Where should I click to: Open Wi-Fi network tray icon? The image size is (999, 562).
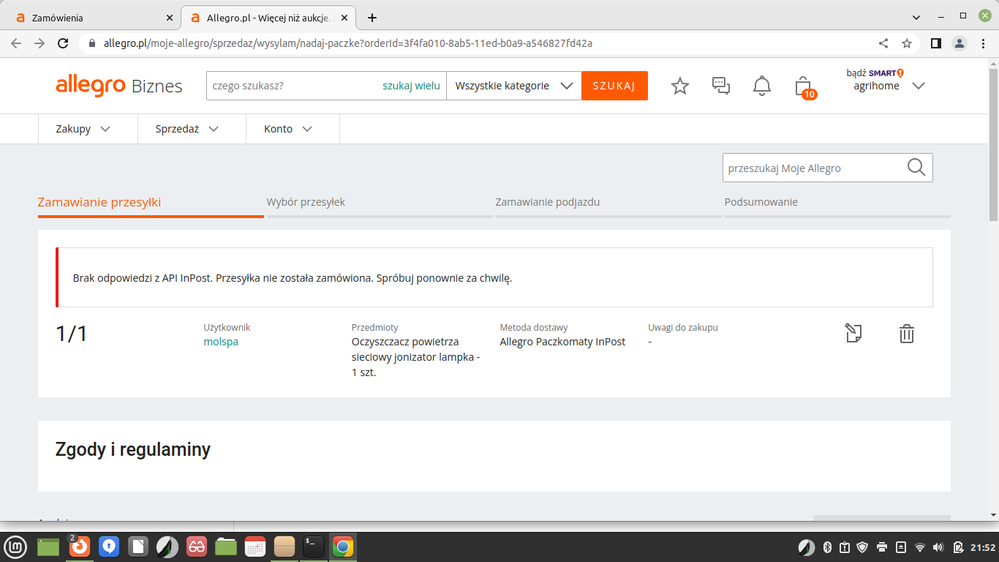point(919,547)
